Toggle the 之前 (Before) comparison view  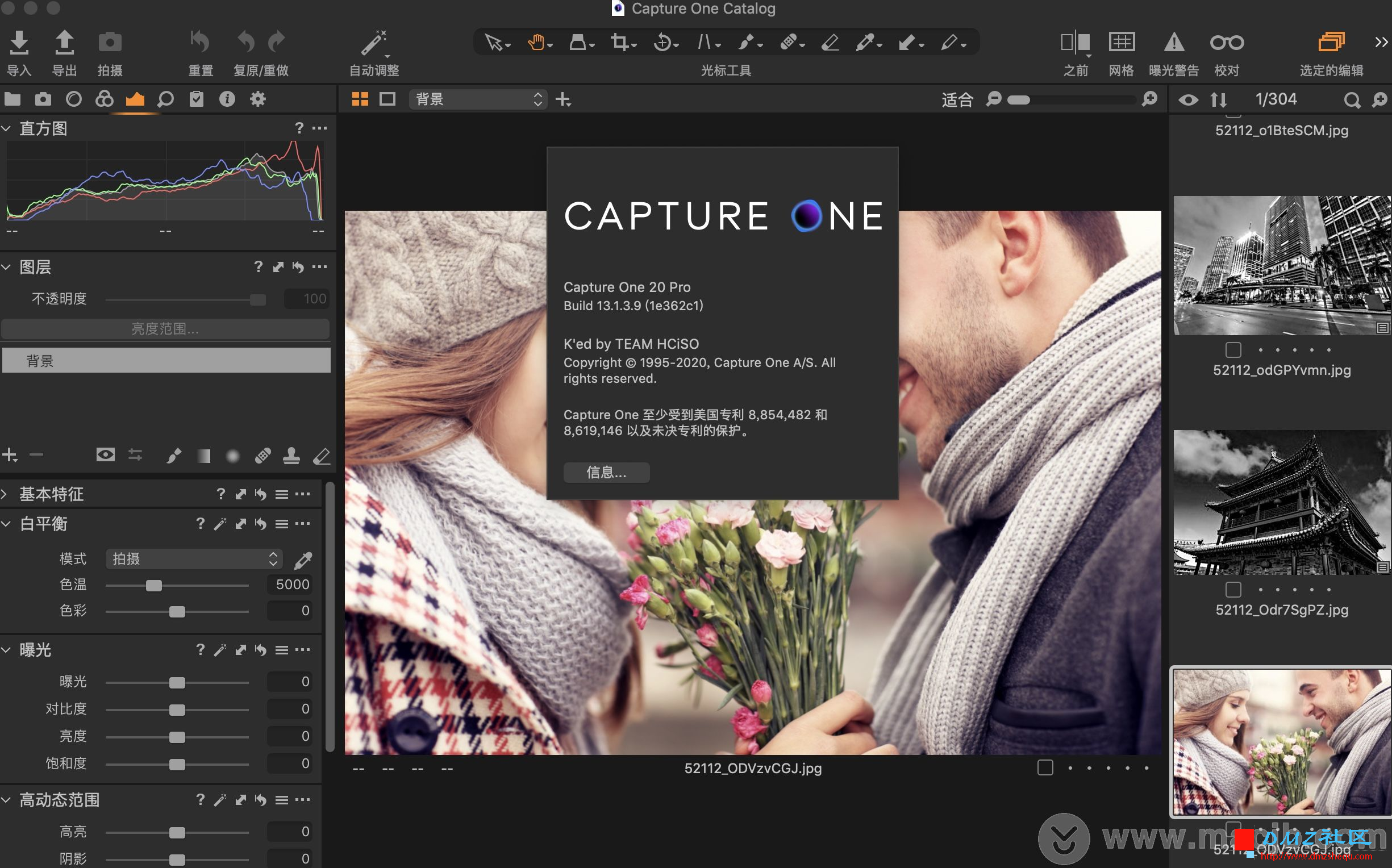(1075, 42)
